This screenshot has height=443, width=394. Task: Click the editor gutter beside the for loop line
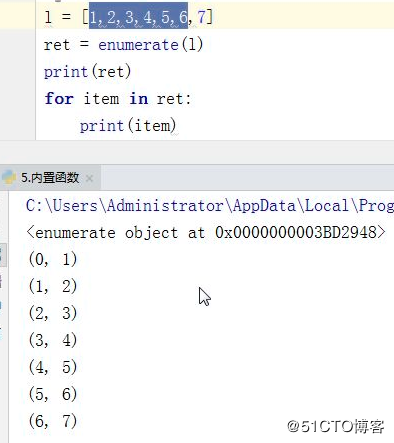click(17, 99)
